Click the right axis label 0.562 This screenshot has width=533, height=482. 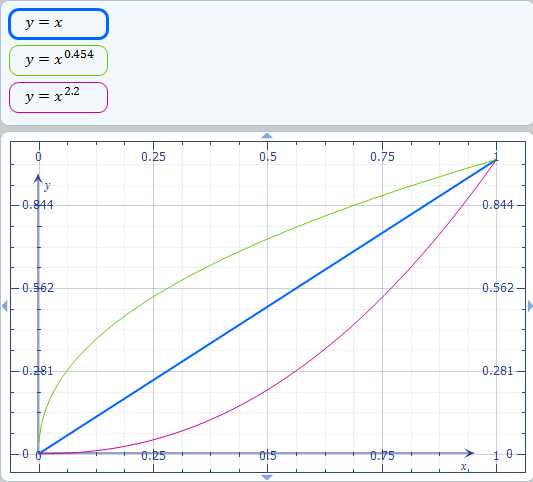tap(498, 288)
